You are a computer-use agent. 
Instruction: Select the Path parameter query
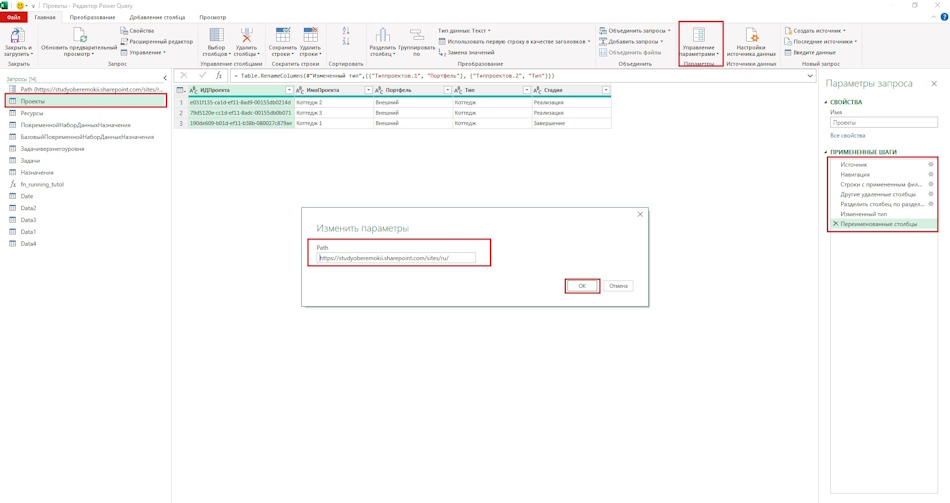(x=86, y=89)
